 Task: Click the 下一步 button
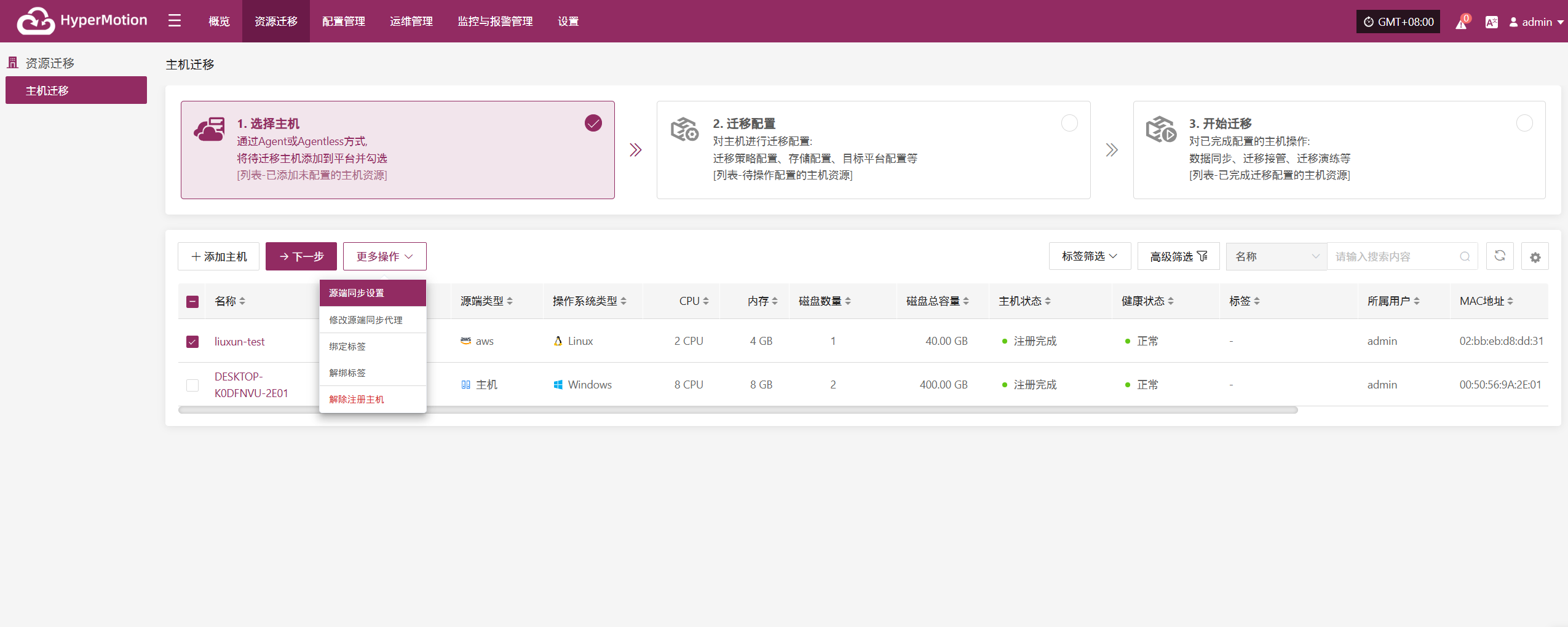point(301,256)
